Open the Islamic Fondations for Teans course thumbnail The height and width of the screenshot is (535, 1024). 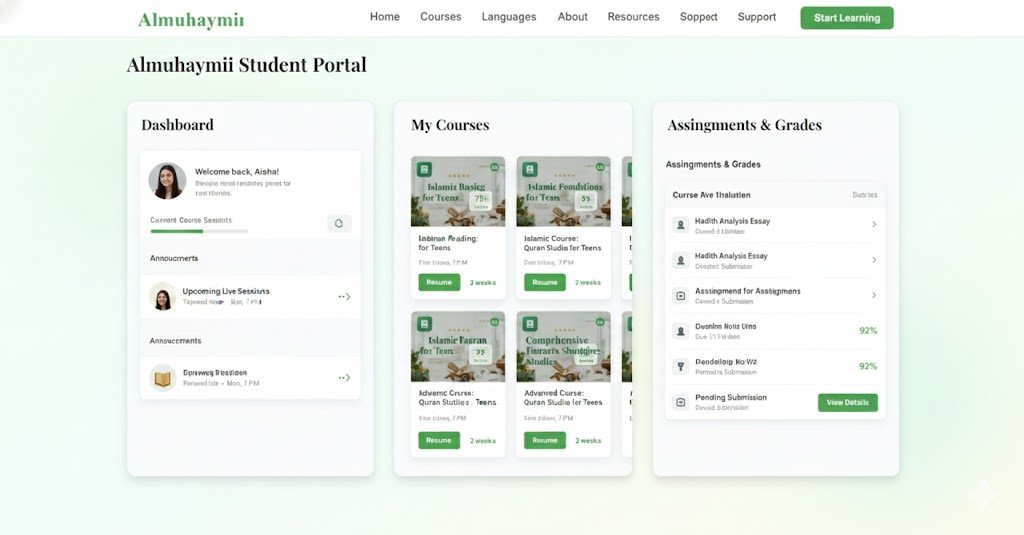tap(564, 191)
